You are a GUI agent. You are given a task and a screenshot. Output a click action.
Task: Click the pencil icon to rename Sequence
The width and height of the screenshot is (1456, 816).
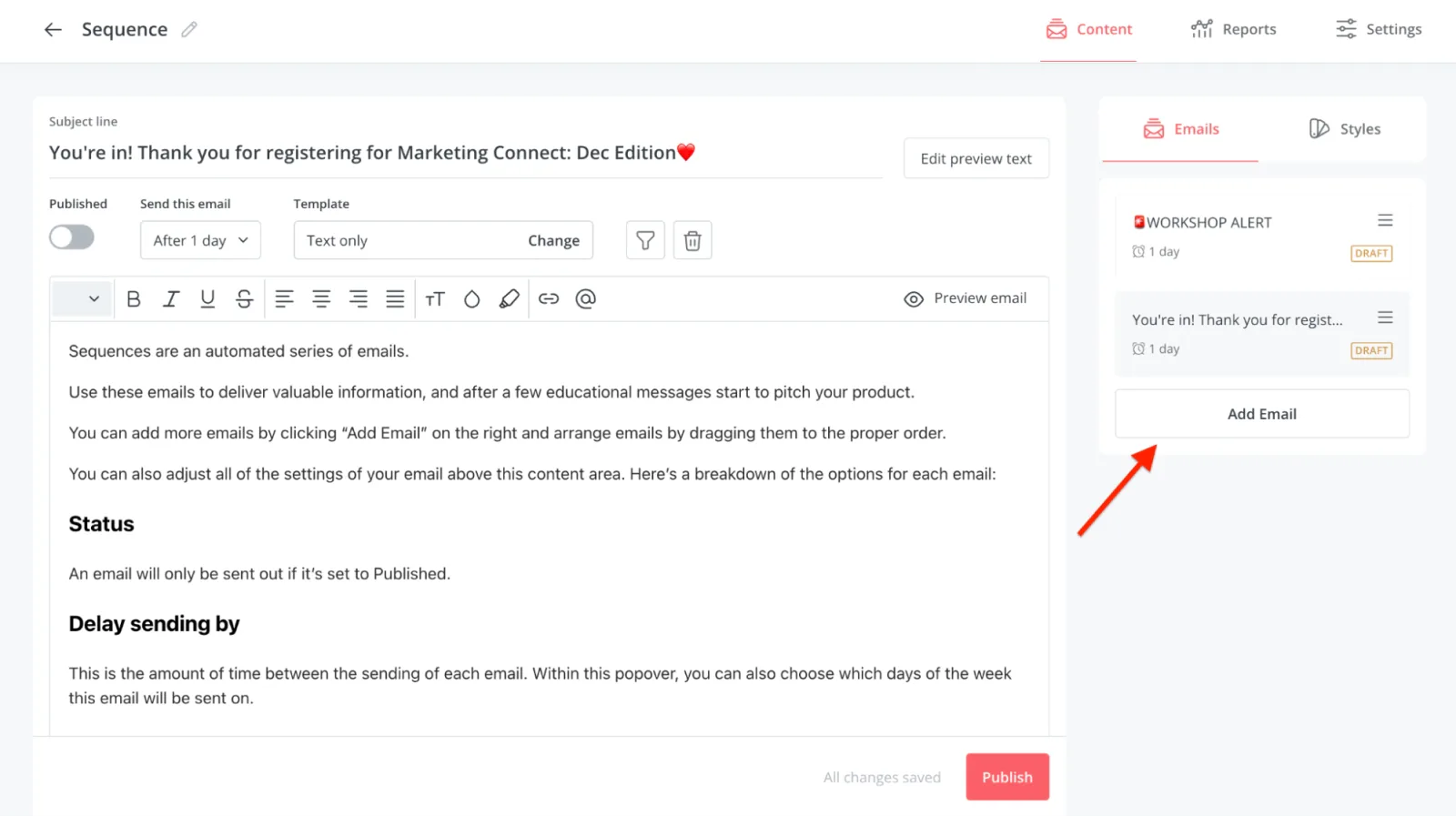(x=189, y=30)
